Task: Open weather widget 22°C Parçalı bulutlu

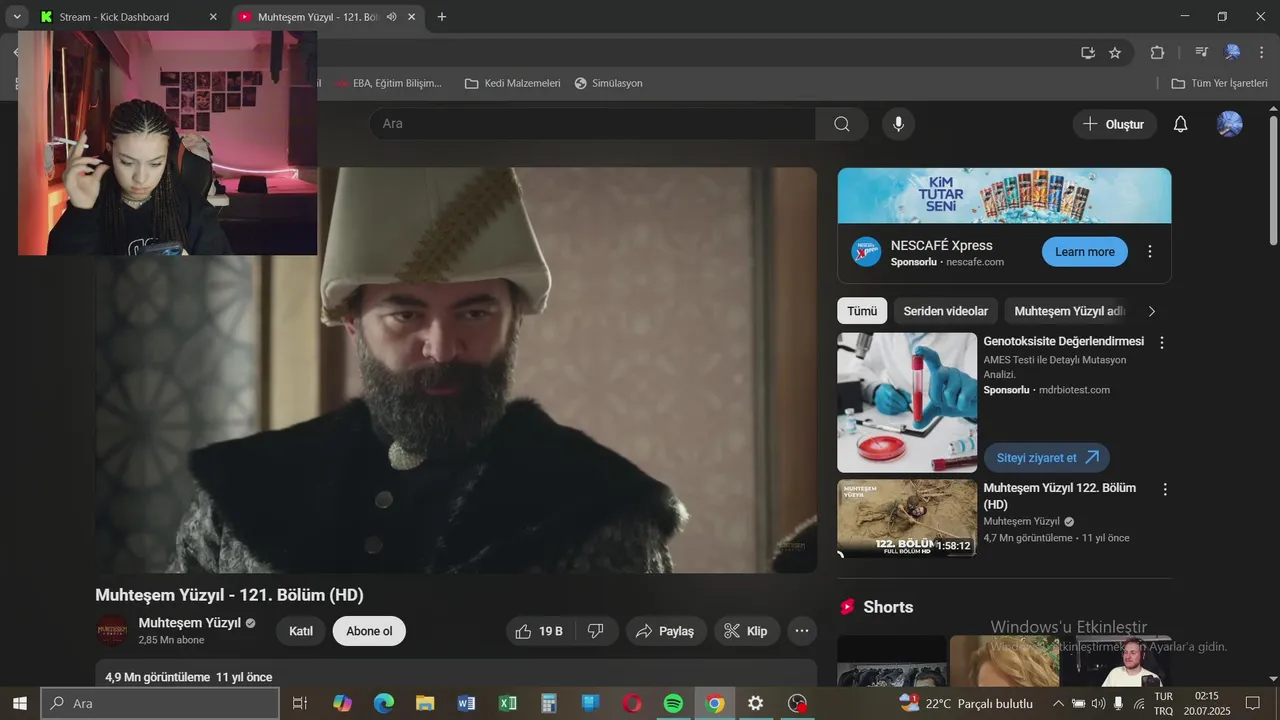Action: coord(966,703)
